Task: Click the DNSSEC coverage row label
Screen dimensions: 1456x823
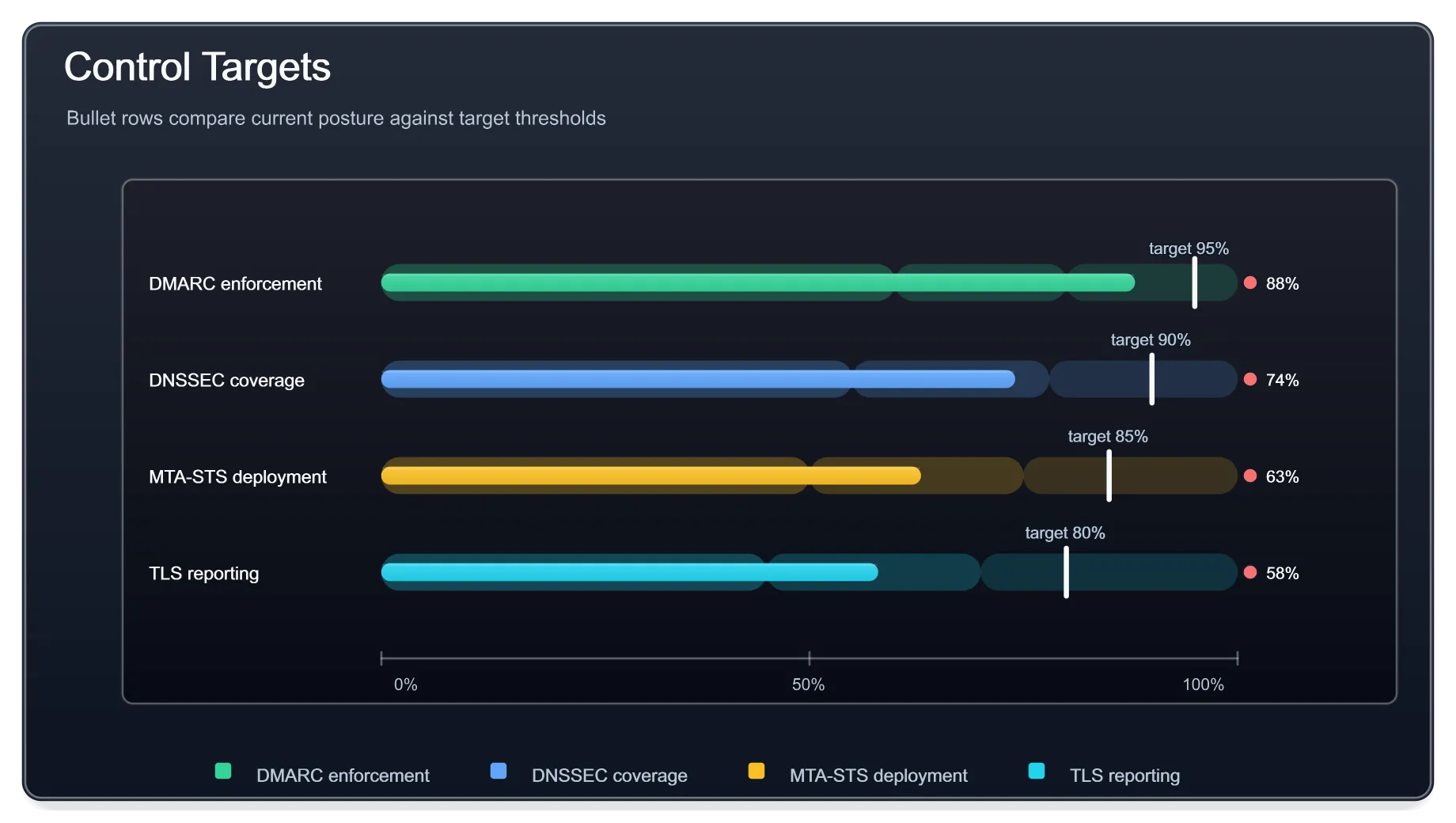Action: [x=226, y=380]
